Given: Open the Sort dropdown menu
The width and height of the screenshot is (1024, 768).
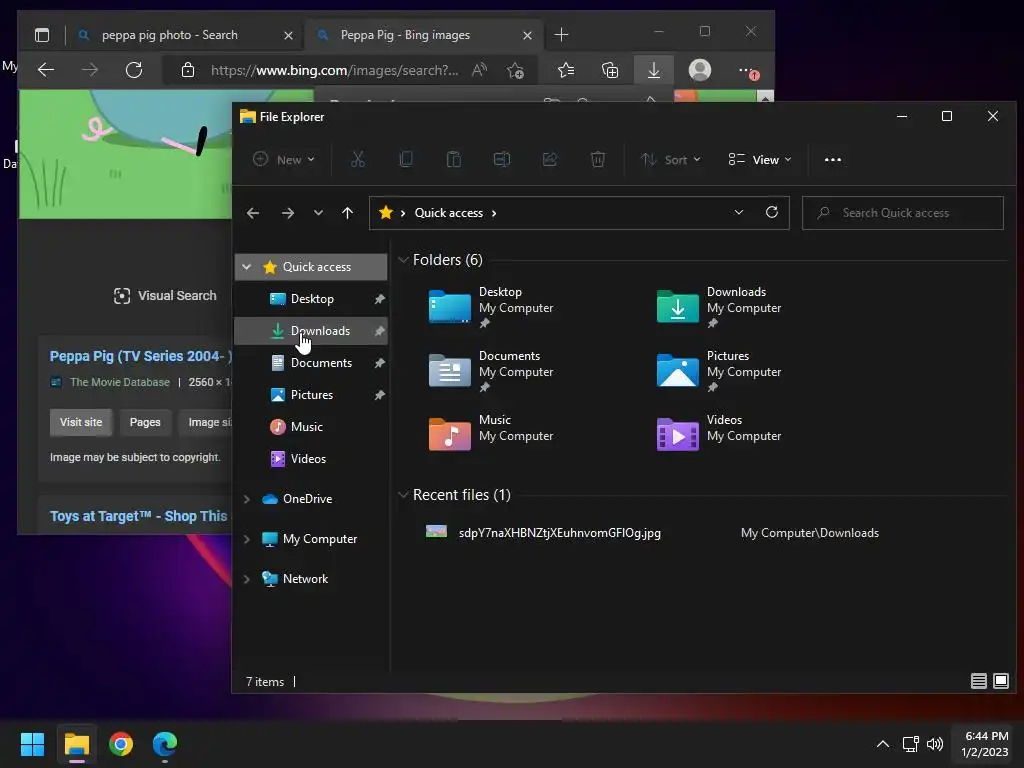Looking at the screenshot, I should [670, 159].
